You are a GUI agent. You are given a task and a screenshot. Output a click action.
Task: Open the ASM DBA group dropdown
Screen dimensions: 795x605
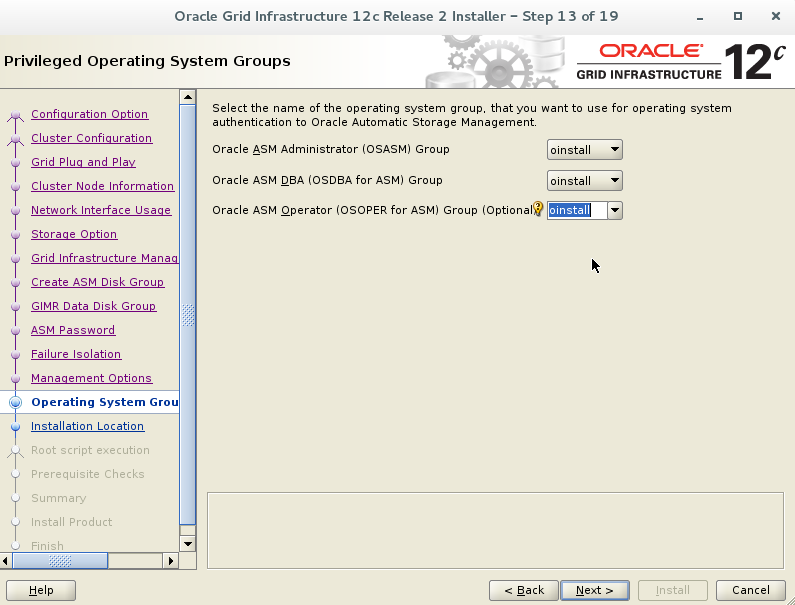pyautogui.click(x=585, y=181)
